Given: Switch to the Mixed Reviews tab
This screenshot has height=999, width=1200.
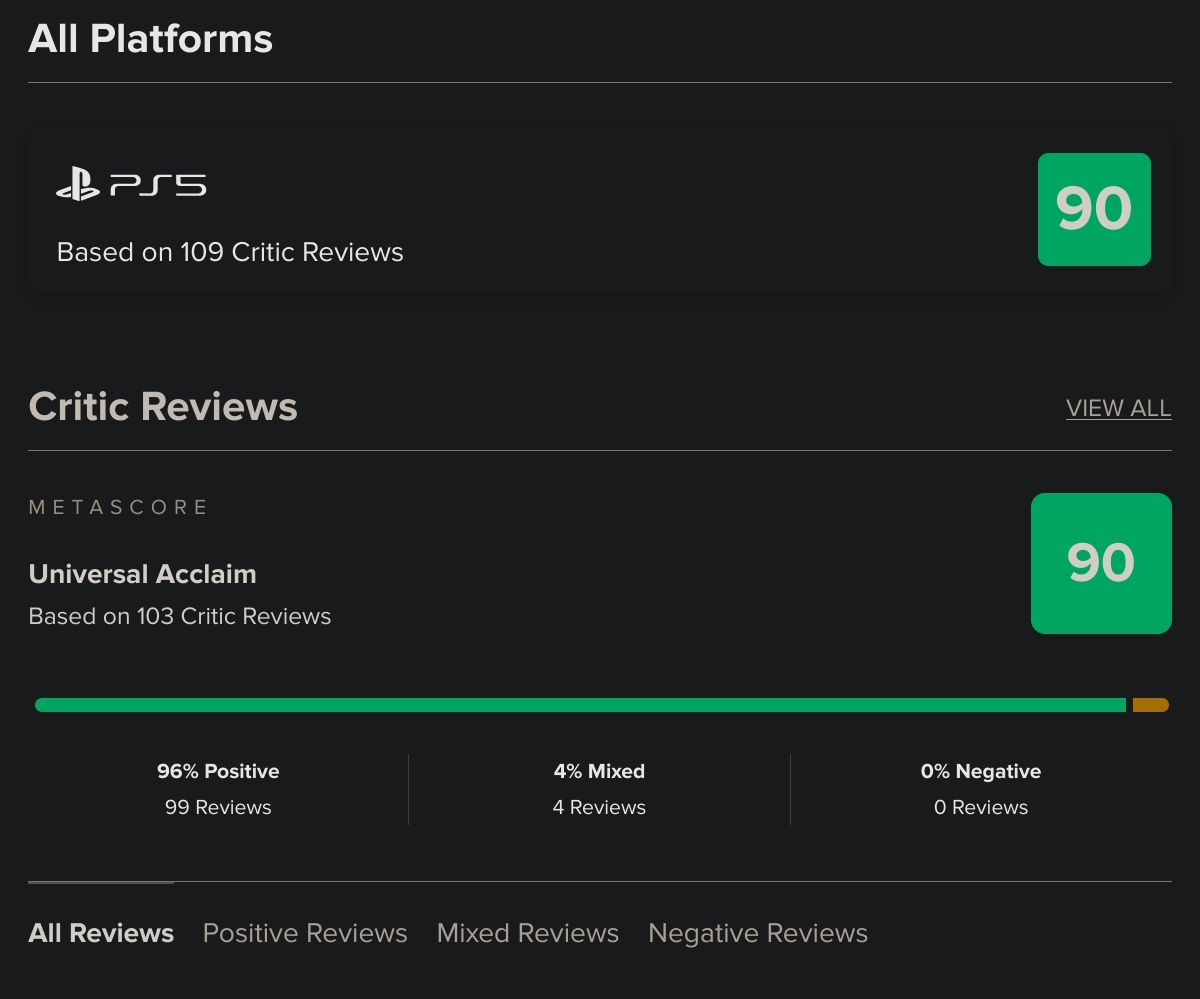Looking at the screenshot, I should (x=528, y=933).
